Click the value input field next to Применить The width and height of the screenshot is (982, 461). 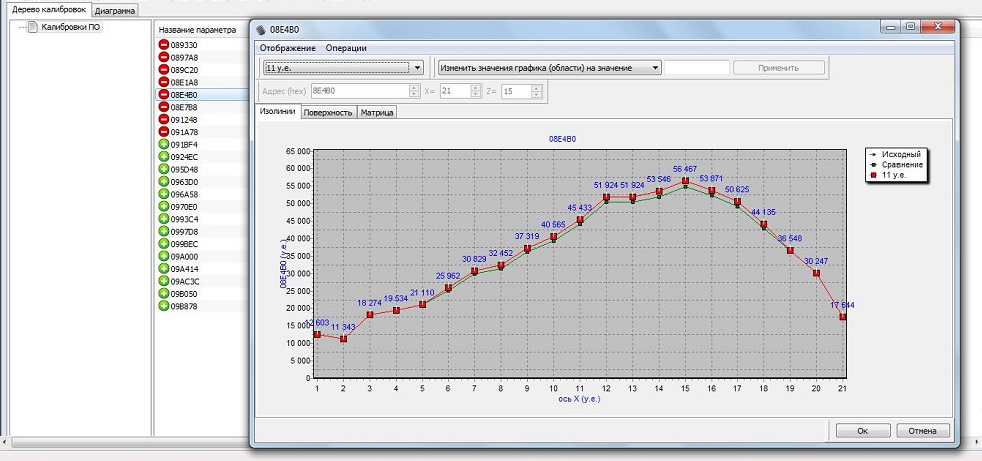point(696,68)
